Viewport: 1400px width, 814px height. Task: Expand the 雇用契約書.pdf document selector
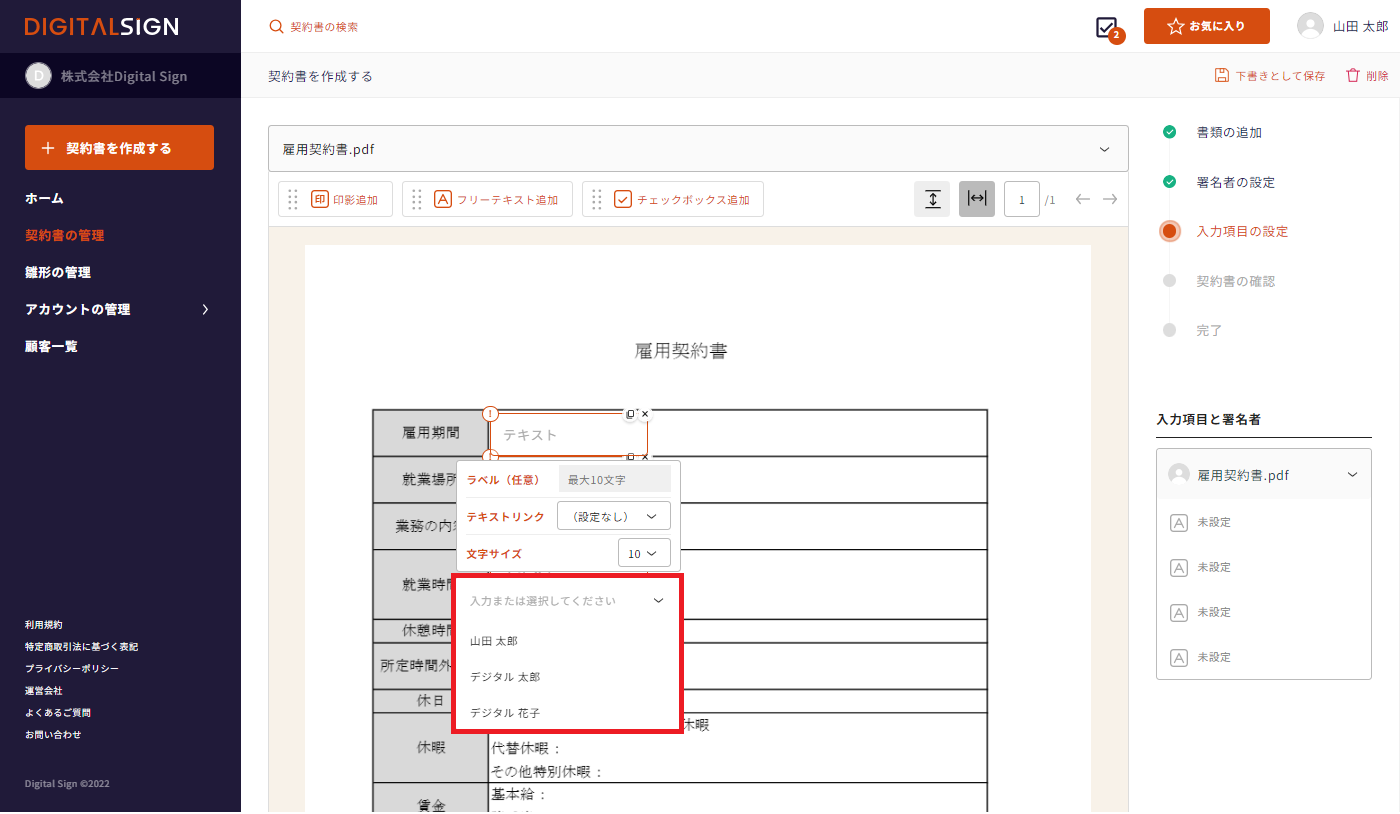coord(698,149)
